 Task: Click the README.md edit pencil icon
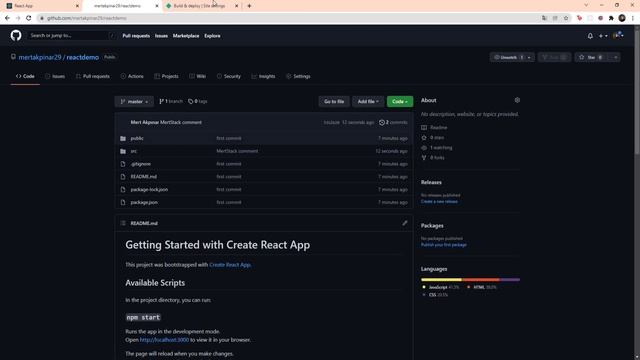point(404,223)
